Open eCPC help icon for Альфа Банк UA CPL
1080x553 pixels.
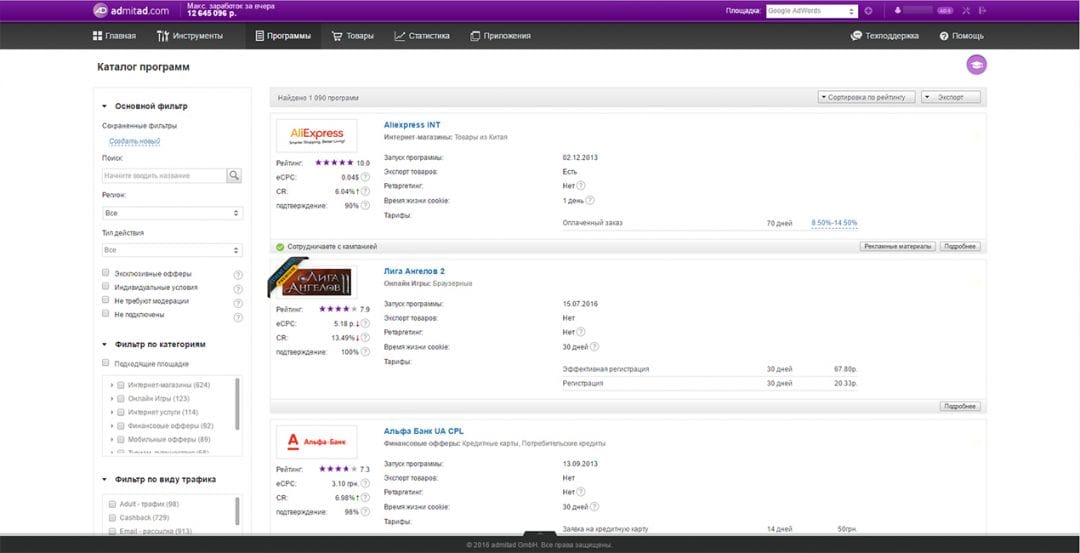[365, 483]
